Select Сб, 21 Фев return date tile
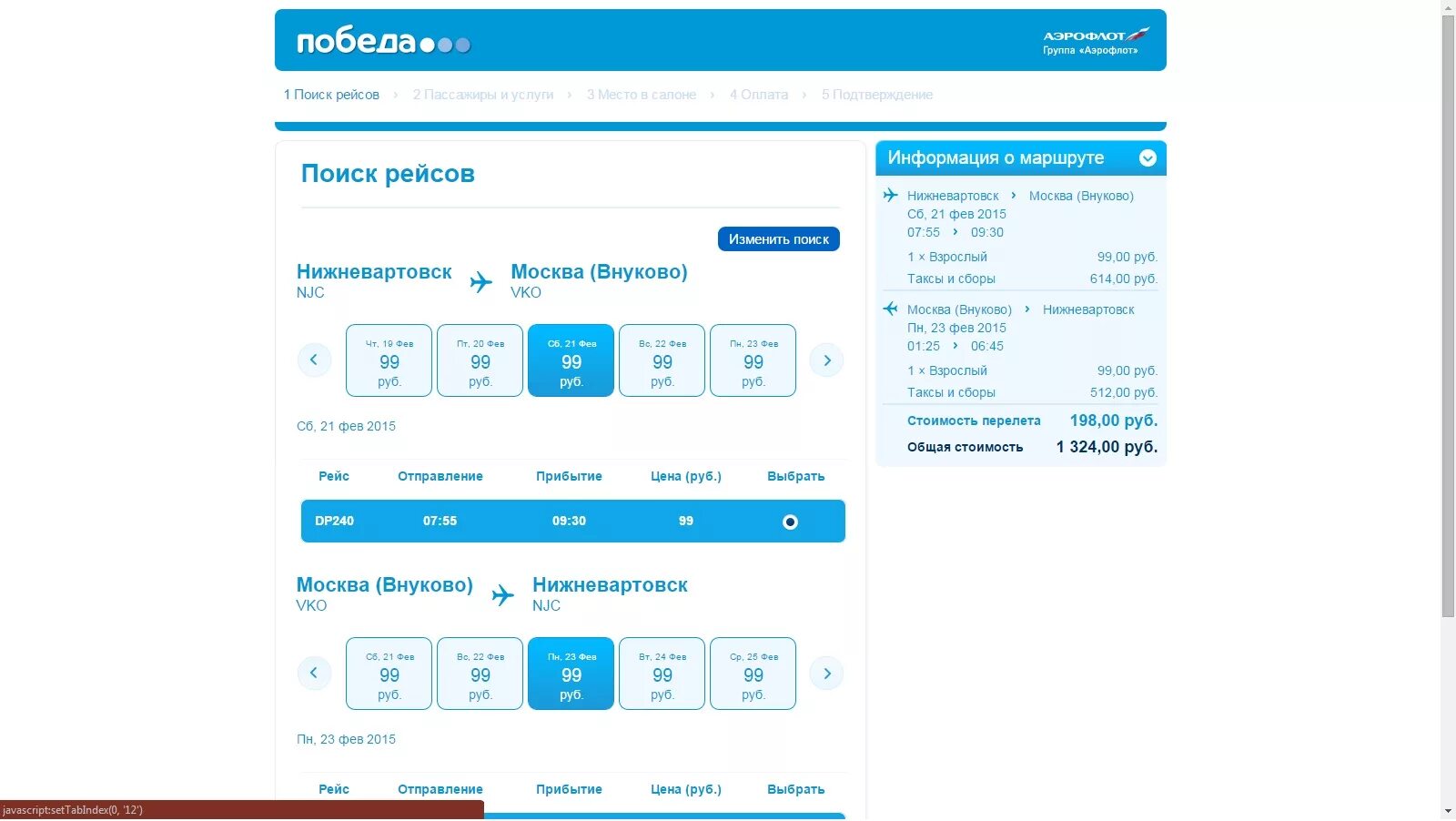 (389, 674)
